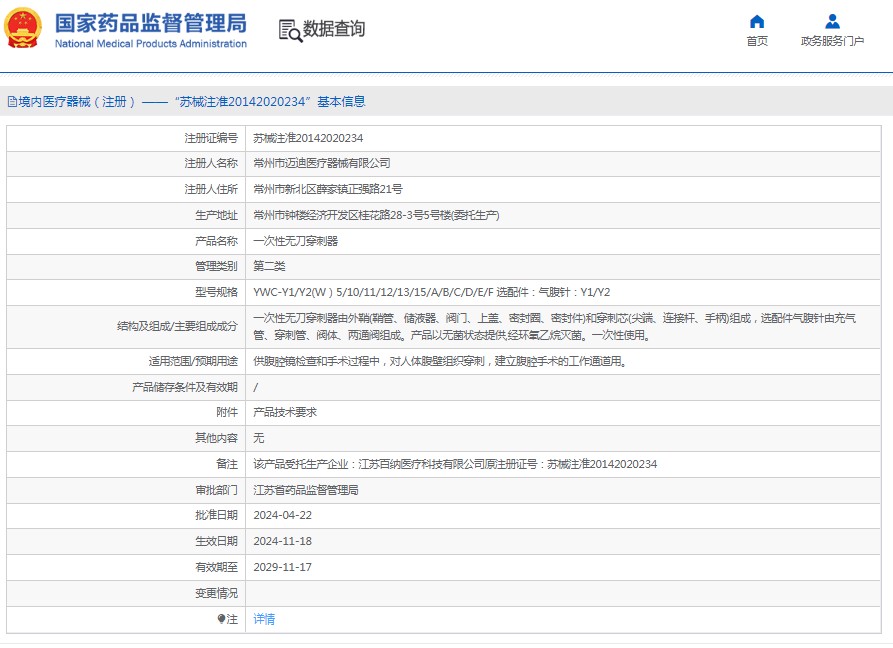This screenshot has height=648, width=893.
Task: Click the 附件 label
Action: 227,412
